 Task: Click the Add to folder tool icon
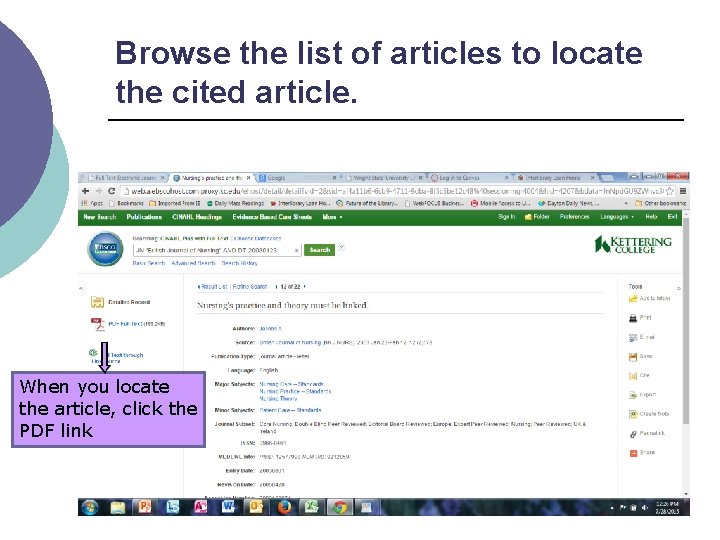(x=633, y=298)
